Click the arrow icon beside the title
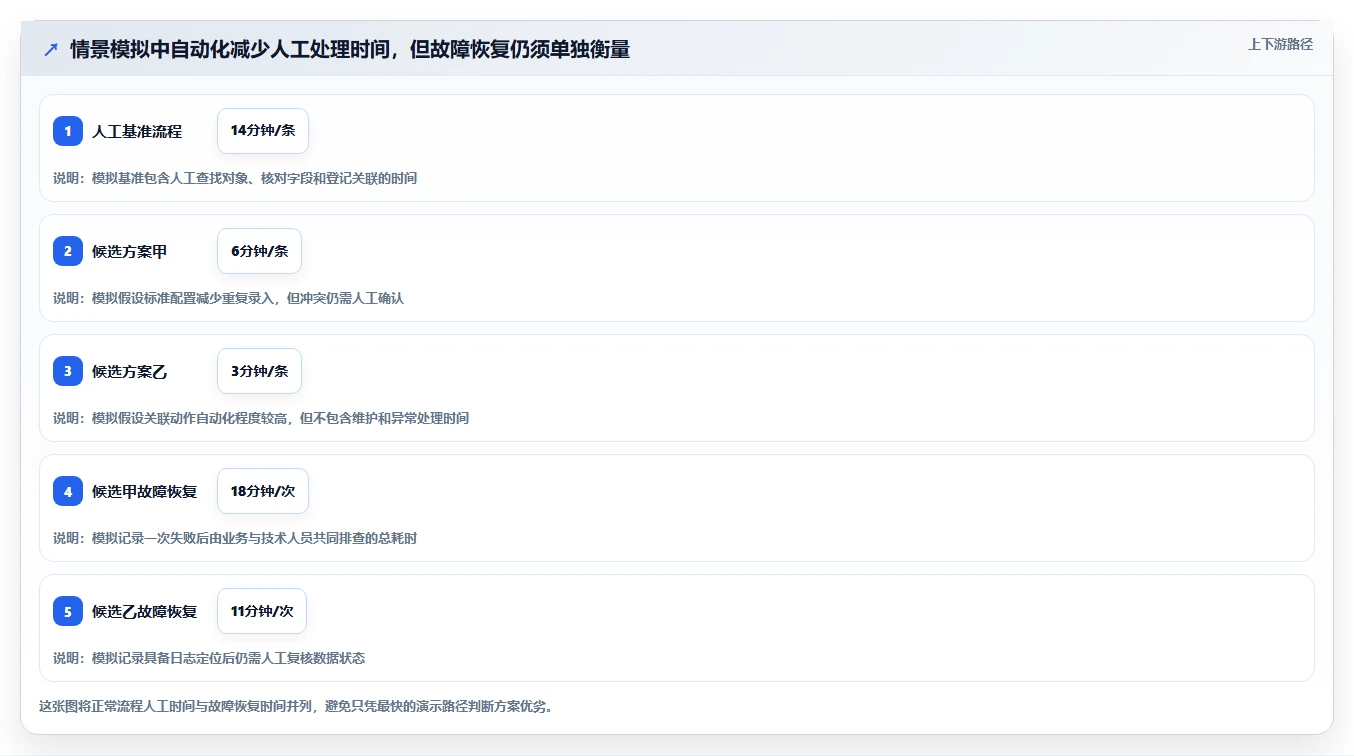 [51, 49]
